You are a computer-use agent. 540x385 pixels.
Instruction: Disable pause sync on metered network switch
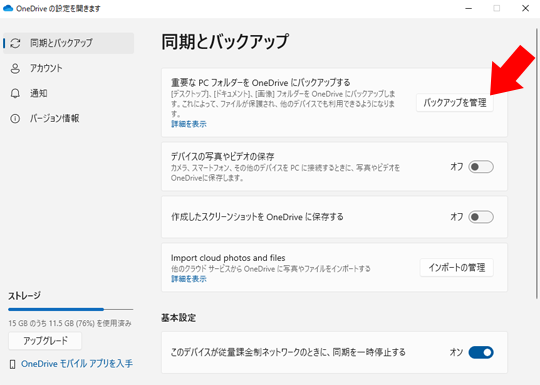(x=481, y=352)
